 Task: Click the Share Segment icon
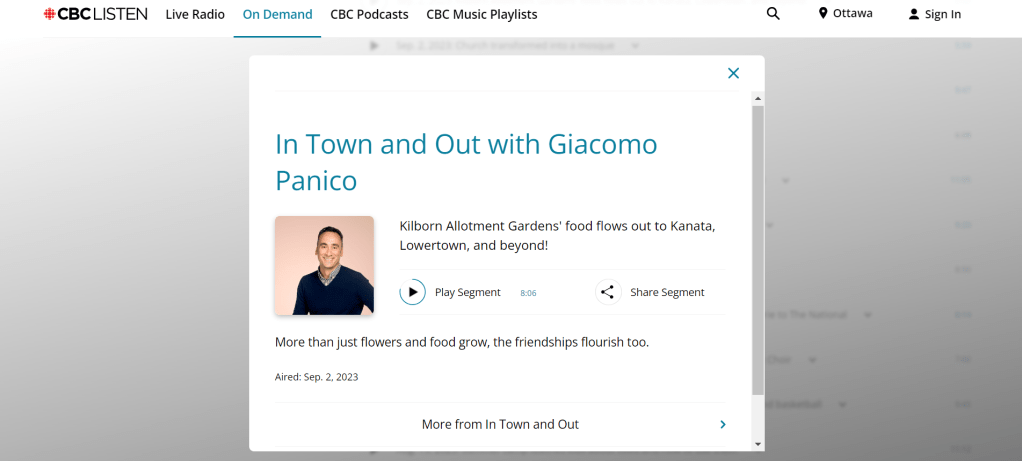tap(607, 292)
